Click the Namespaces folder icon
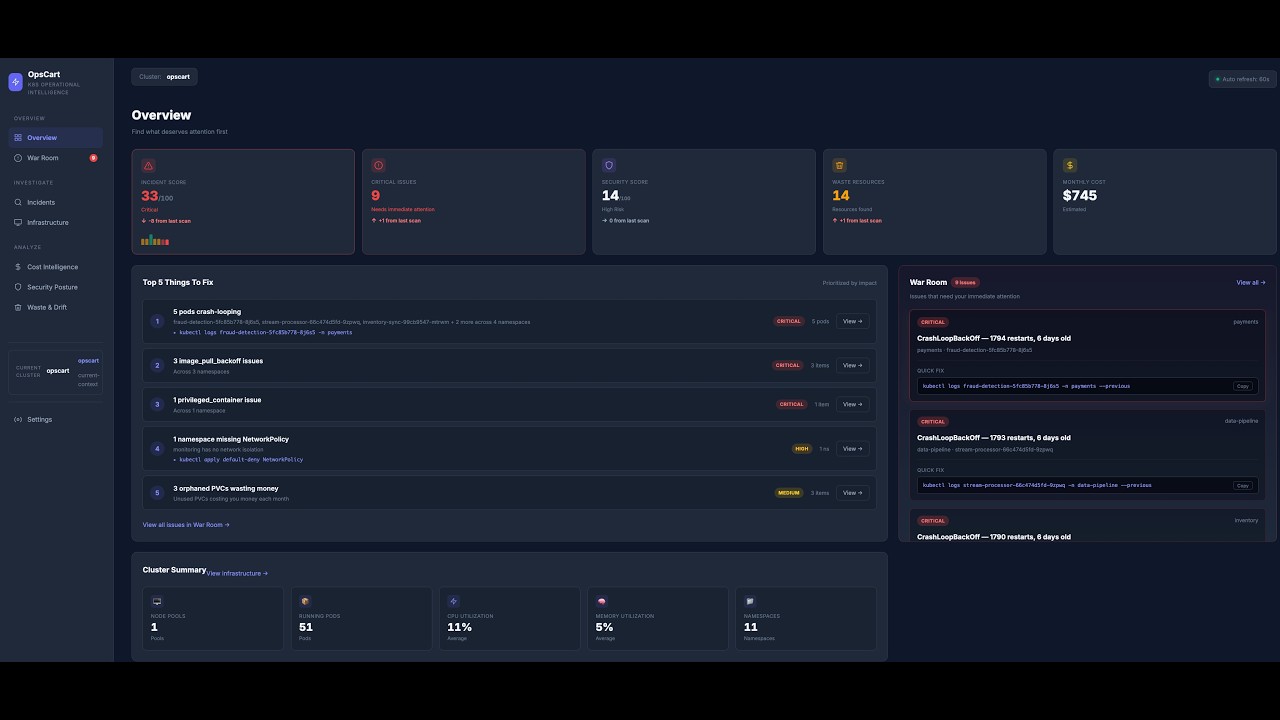This screenshot has width=1280, height=720. coord(750,601)
